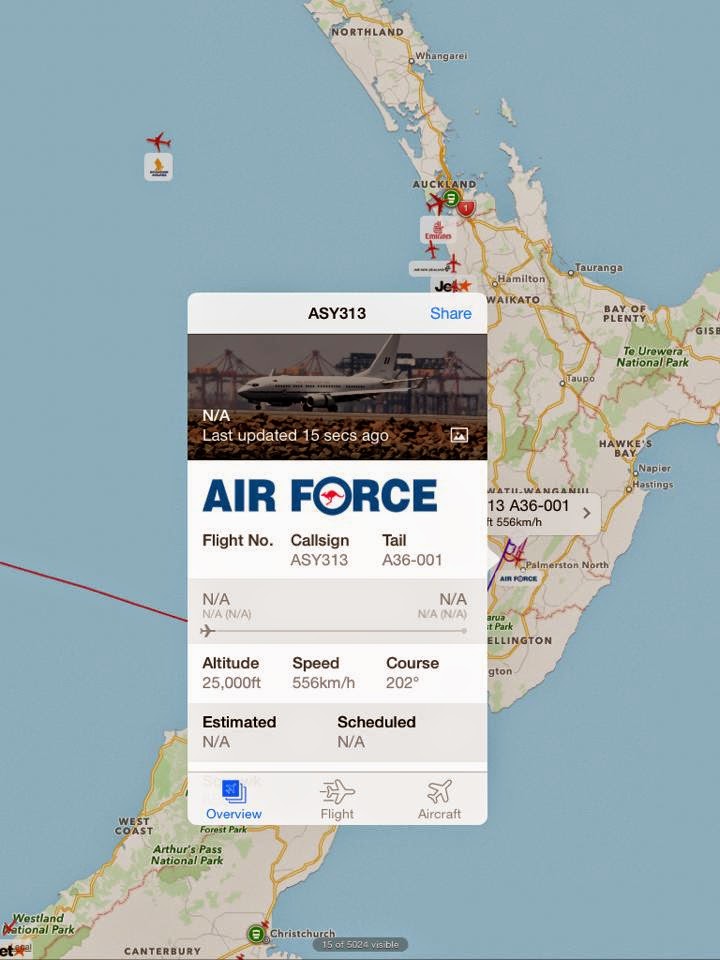Image resolution: width=720 pixels, height=960 pixels.
Task: Open the Flight tab
Action: point(337,800)
